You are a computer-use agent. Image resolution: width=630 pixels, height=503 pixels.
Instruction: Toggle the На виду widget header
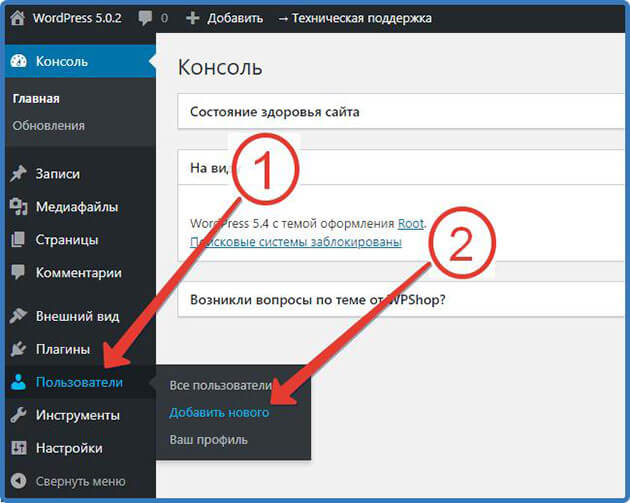pyautogui.click(x=401, y=167)
